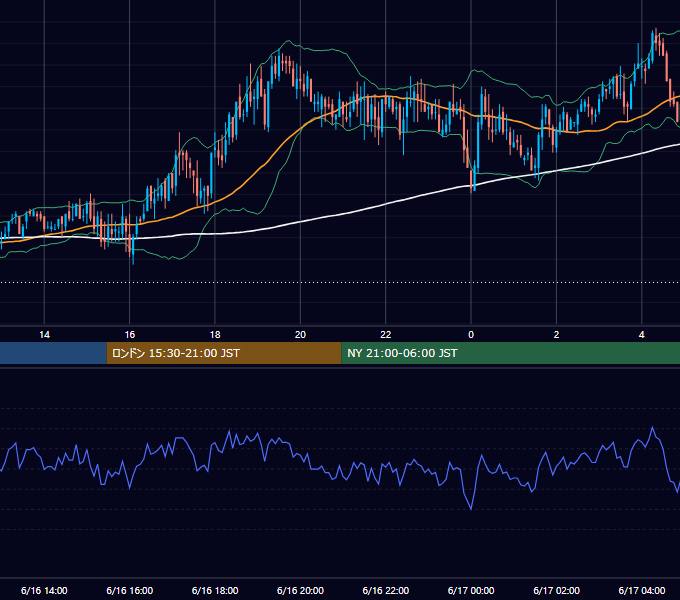Click the 6/16 14:00 label on oscillator axis
The width and height of the screenshot is (680, 600).
click(44, 590)
